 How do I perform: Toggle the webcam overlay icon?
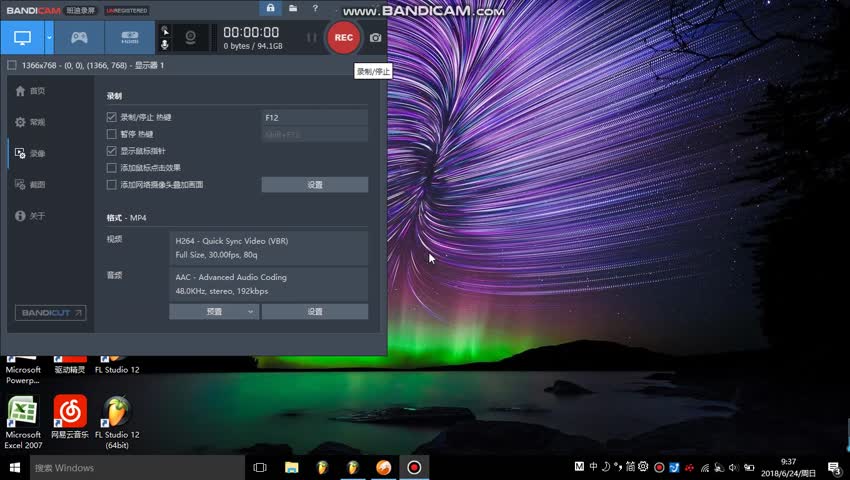pos(190,37)
